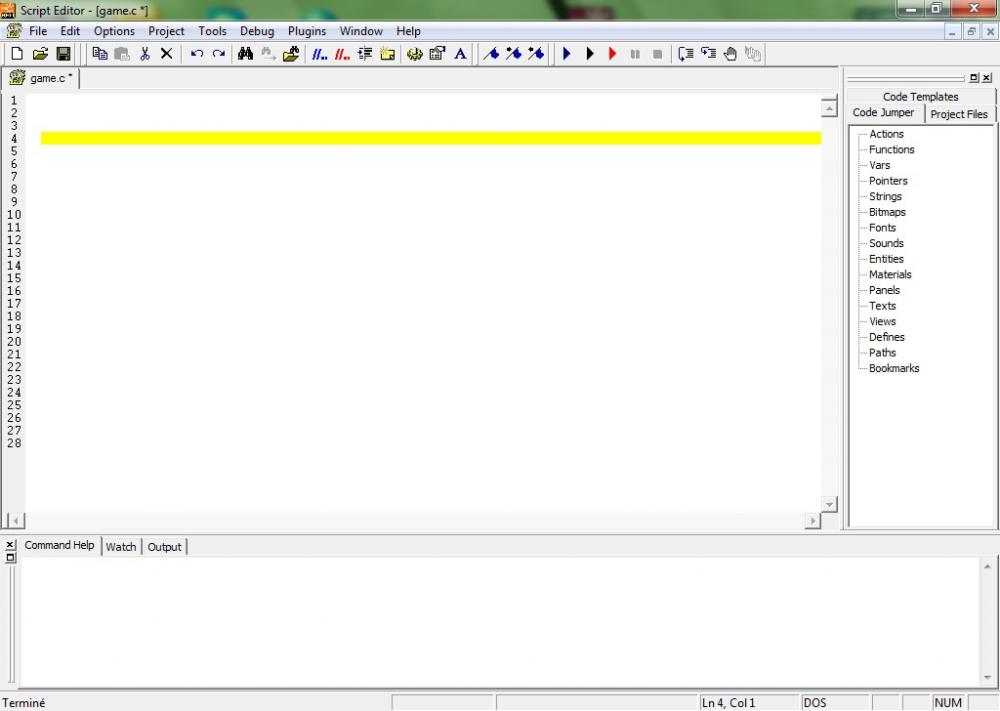Open the Debug menu
Screen dimensions: 1000x711
coord(257,31)
